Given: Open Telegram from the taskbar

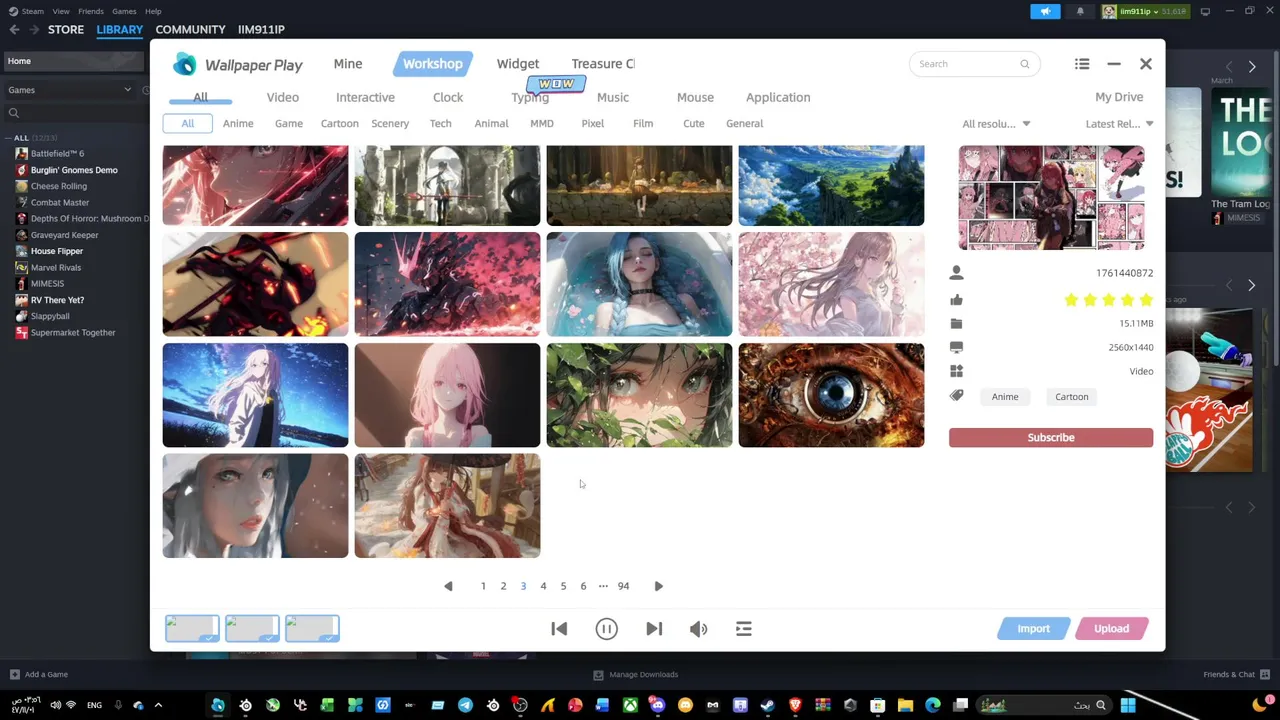Looking at the screenshot, I should pyautogui.click(x=465, y=705).
